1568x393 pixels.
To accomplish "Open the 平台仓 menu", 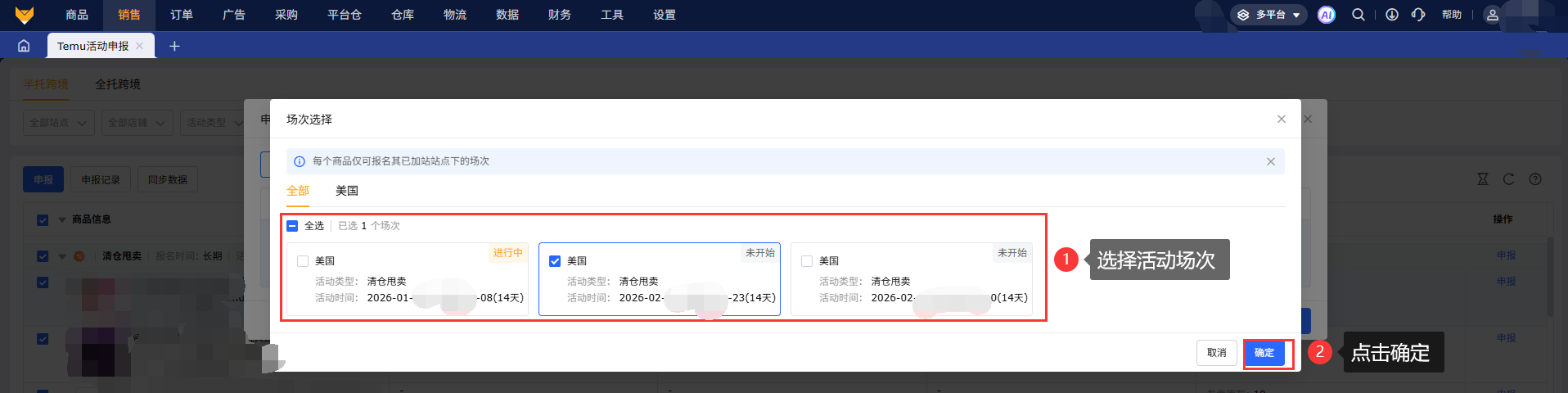I will click(x=345, y=15).
